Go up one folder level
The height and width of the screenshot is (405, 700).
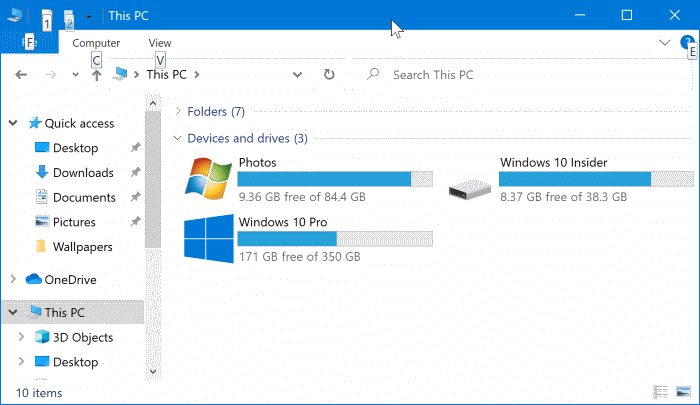point(96,75)
